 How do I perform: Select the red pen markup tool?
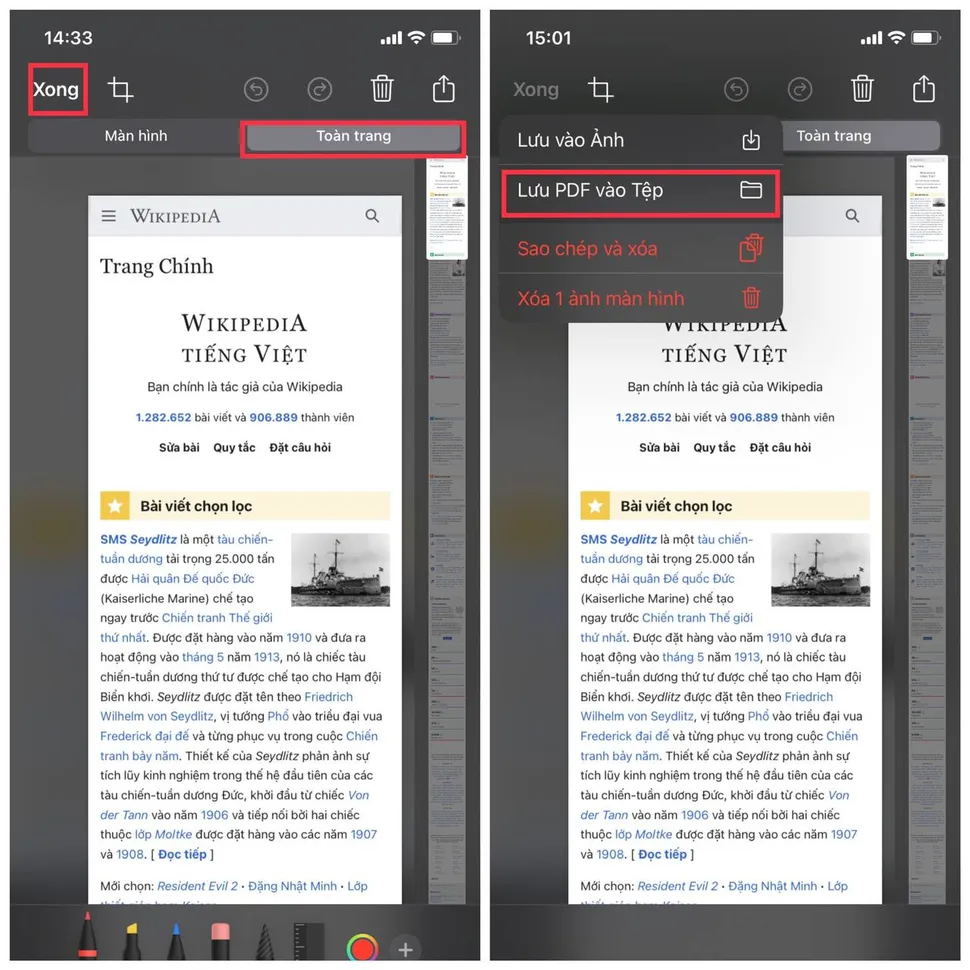[87, 935]
